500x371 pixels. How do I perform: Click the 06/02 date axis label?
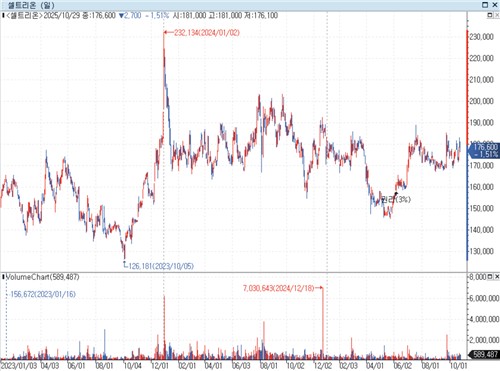coord(403,366)
